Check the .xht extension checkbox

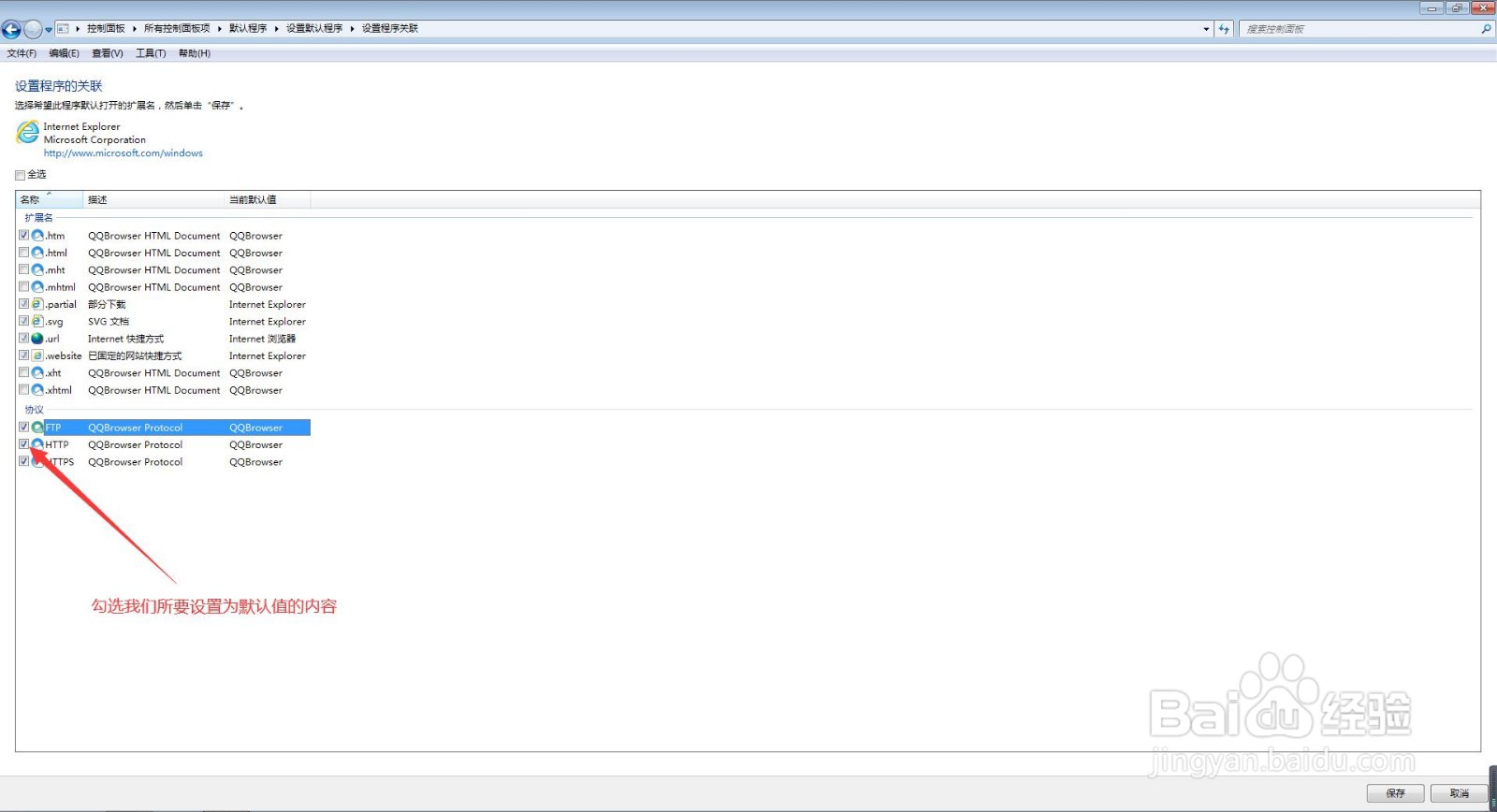pyautogui.click(x=23, y=372)
